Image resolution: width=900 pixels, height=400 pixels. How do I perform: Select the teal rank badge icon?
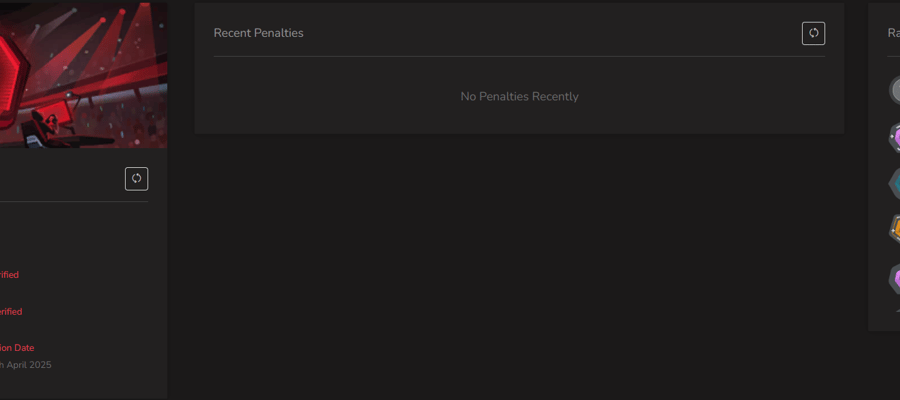pos(895,184)
